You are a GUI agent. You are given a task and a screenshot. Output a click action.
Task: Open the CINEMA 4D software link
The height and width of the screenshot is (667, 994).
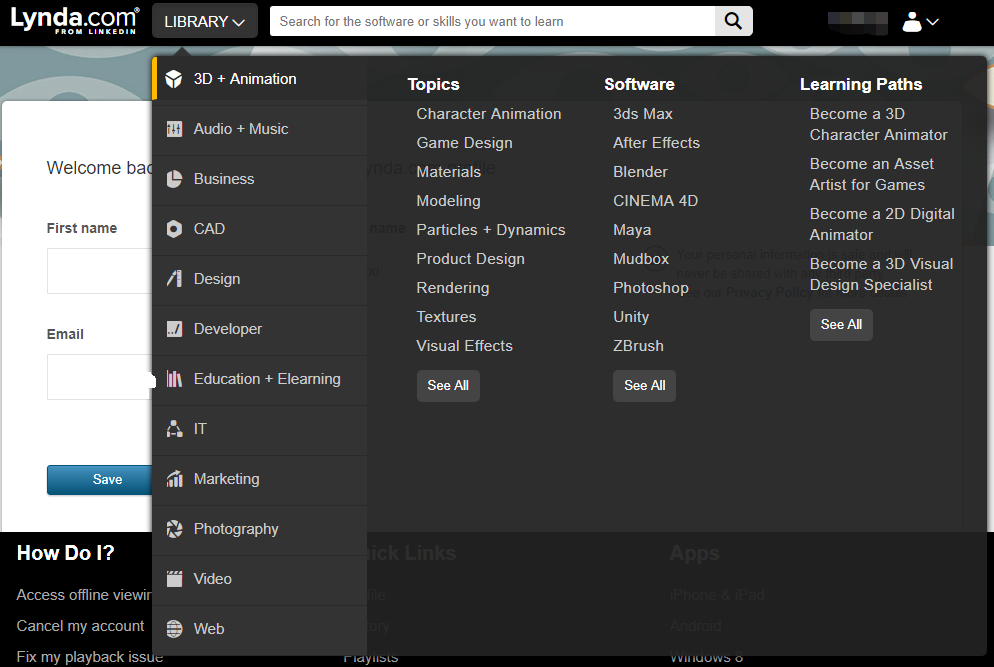click(x=655, y=201)
